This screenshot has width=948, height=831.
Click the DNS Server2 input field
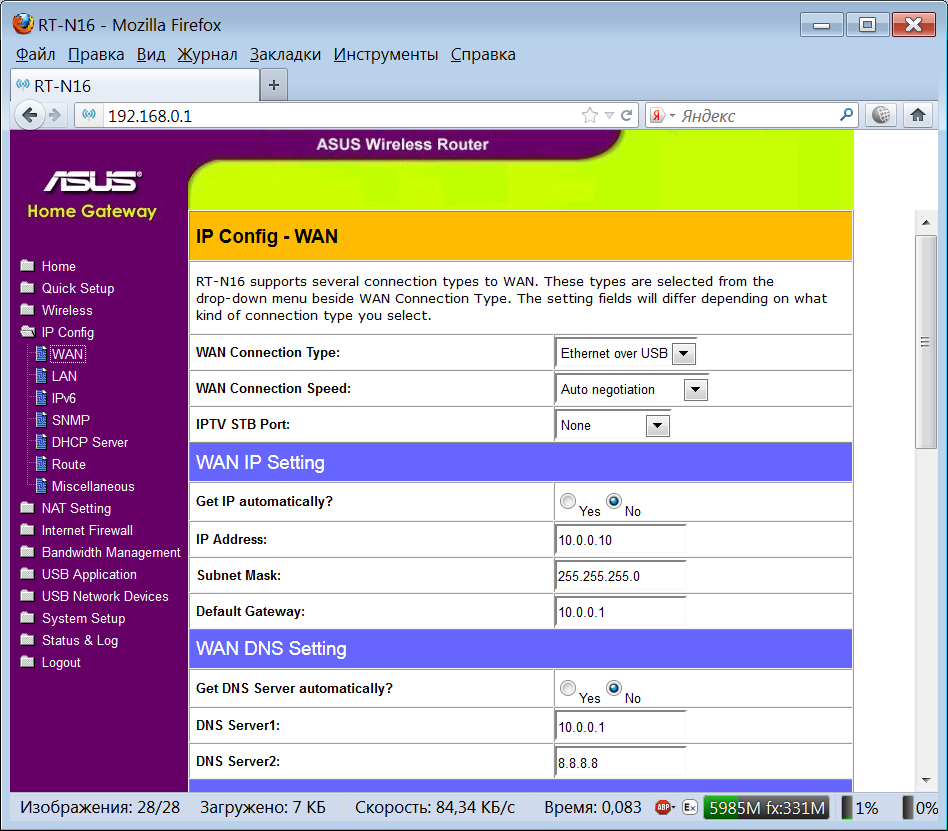point(620,763)
